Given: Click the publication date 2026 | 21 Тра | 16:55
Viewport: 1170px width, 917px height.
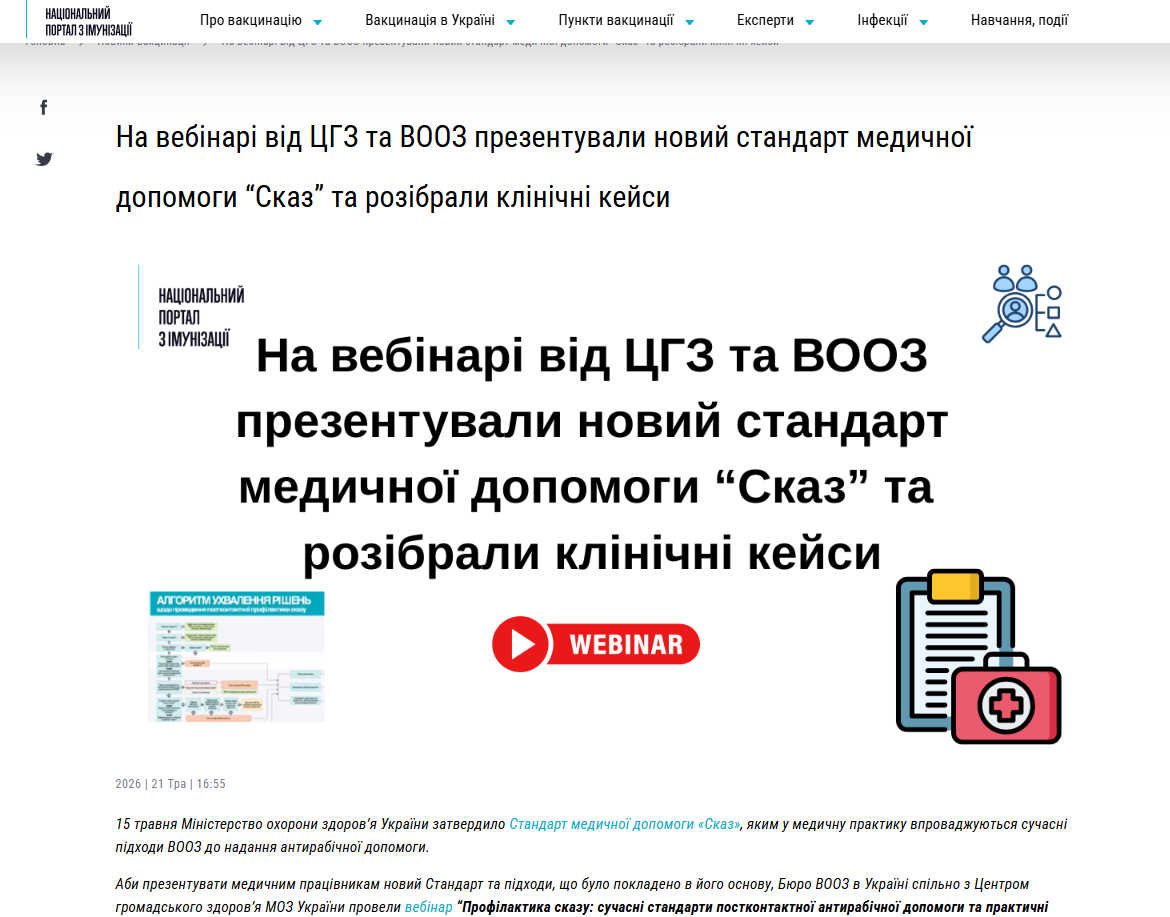Looking at the screenshot, I should 170,783.
